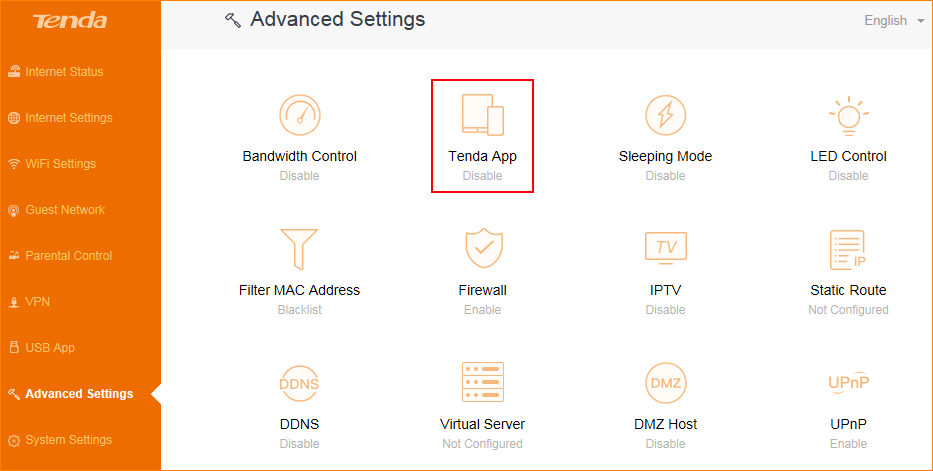Open WiFi Settings from sidebar
Viewport: 933px width, 471px height.
tap(60, 164)
